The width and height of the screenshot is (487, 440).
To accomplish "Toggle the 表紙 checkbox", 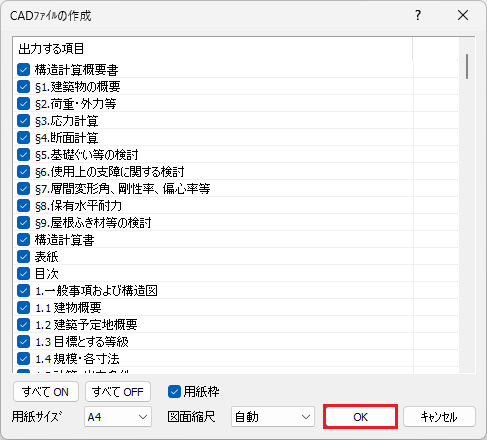I will pos(23,257).
